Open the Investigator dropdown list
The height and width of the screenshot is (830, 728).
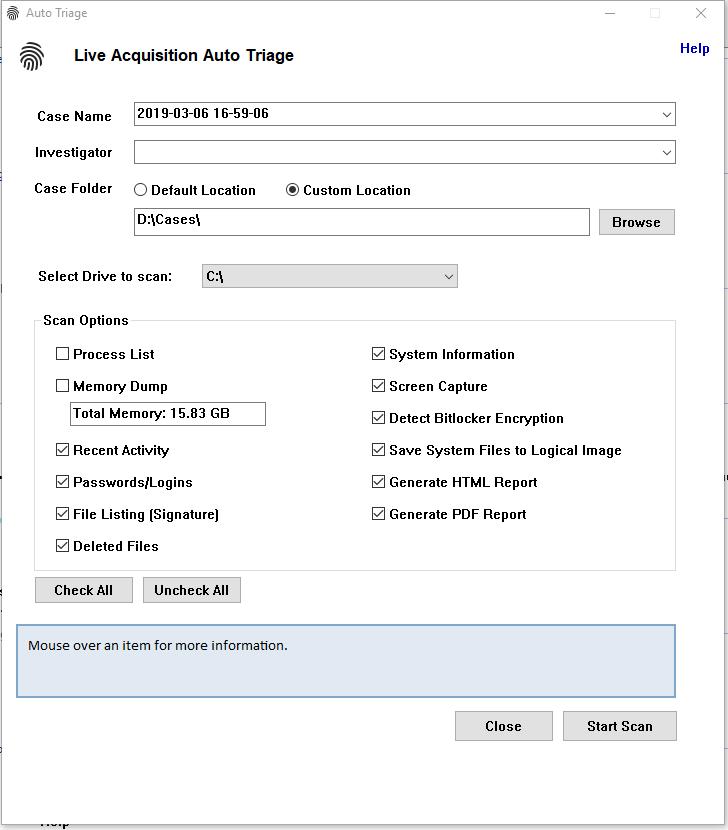[666, 152]
